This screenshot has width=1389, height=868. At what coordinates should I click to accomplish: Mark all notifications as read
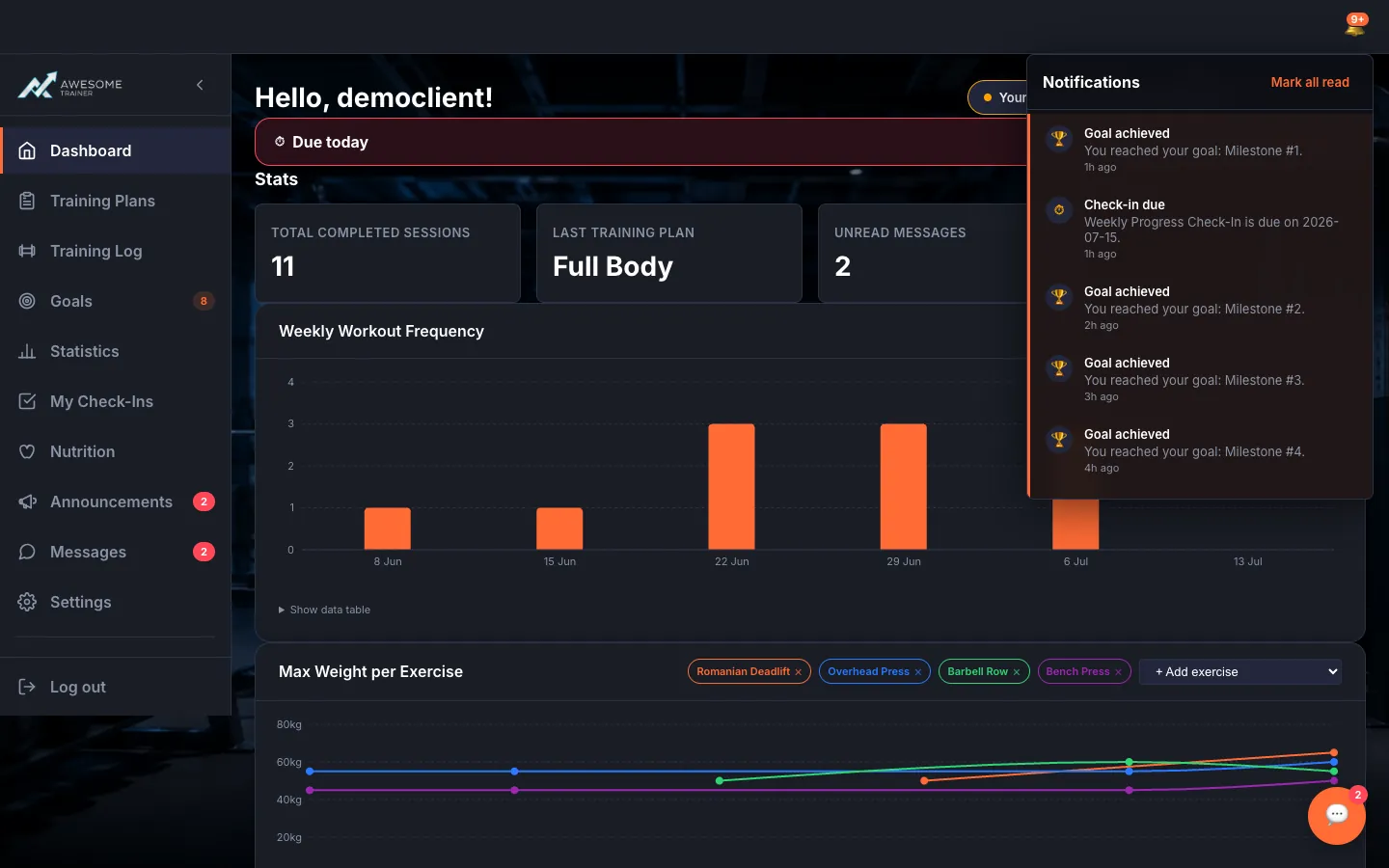tap(1310, 82)
